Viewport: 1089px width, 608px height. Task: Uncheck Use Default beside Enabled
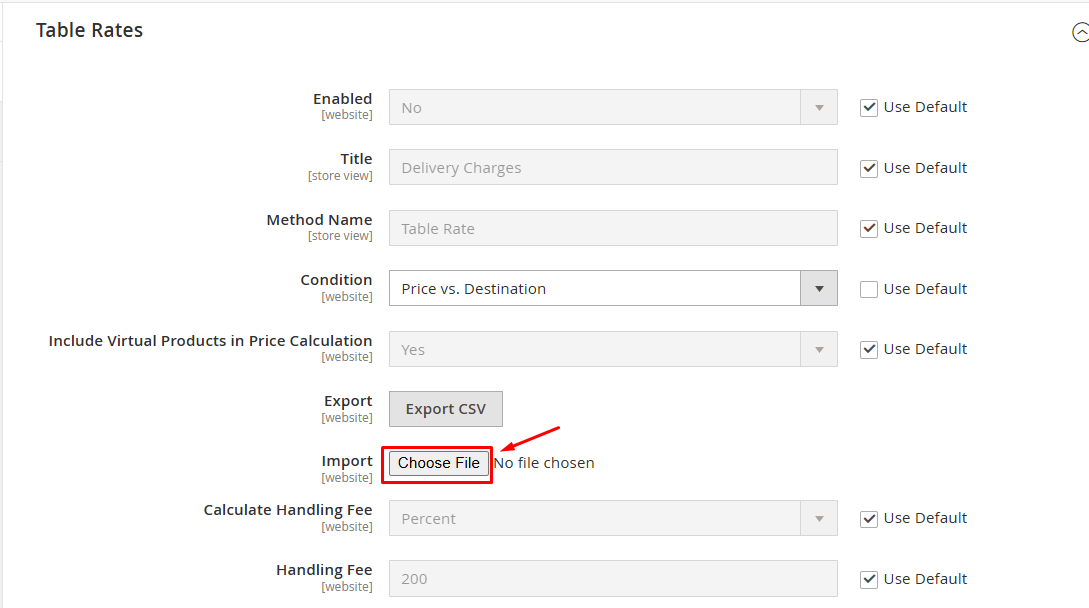(868, 107)
